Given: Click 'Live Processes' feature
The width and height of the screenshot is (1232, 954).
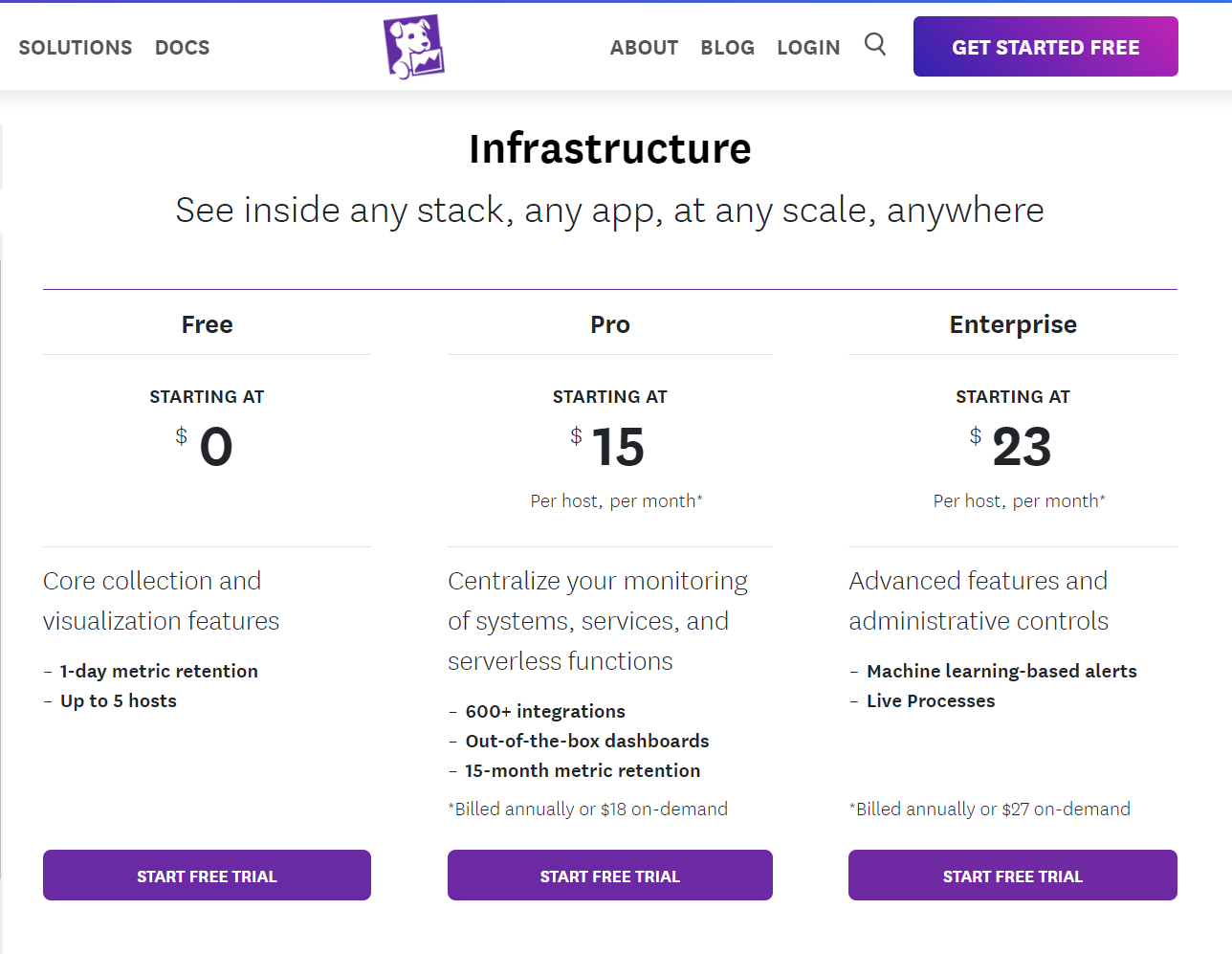Looking at the screenshot, I should point(931,700).
